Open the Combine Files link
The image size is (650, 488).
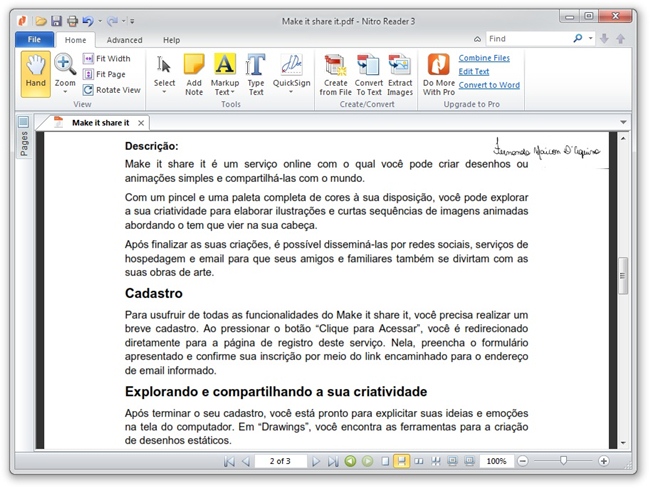click(x=484, y=58)
